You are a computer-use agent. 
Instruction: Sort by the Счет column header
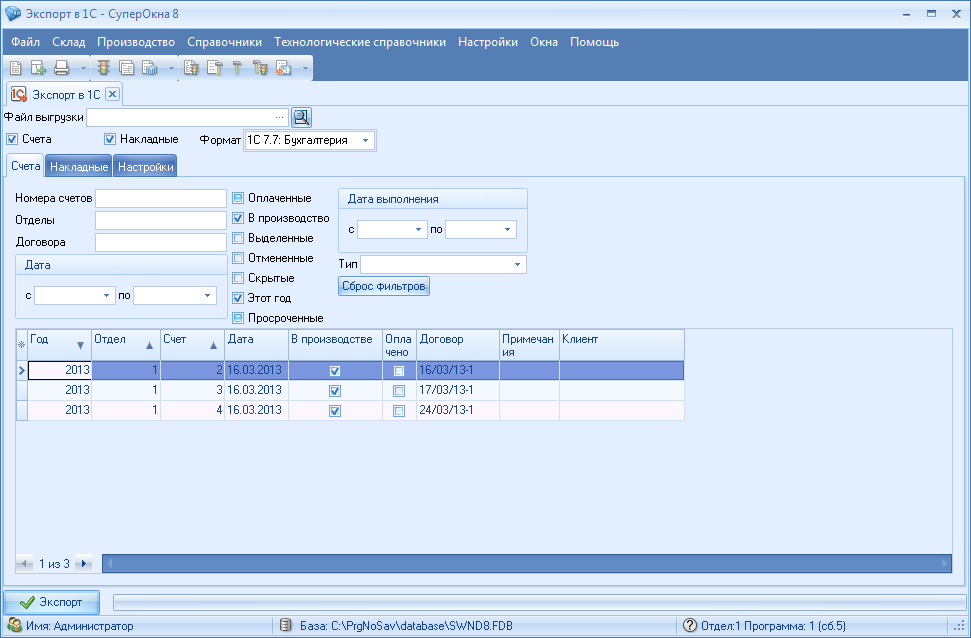pos(192,344)
